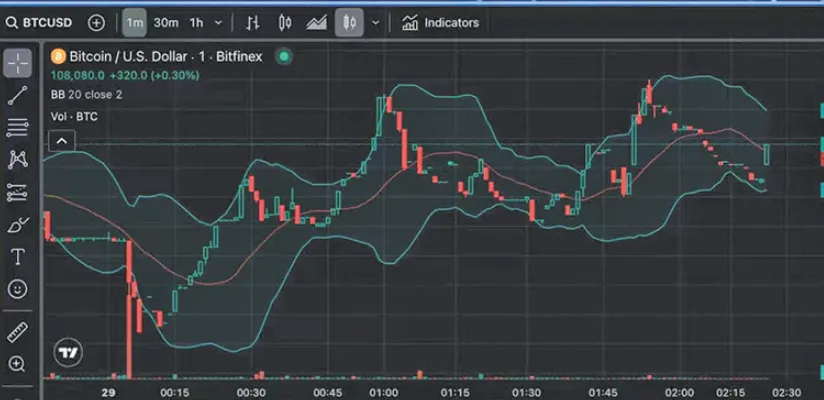The image size is (824, 400).
Task: Expand the timeframe interval dropdown
Action: click(x=219, y=23)
